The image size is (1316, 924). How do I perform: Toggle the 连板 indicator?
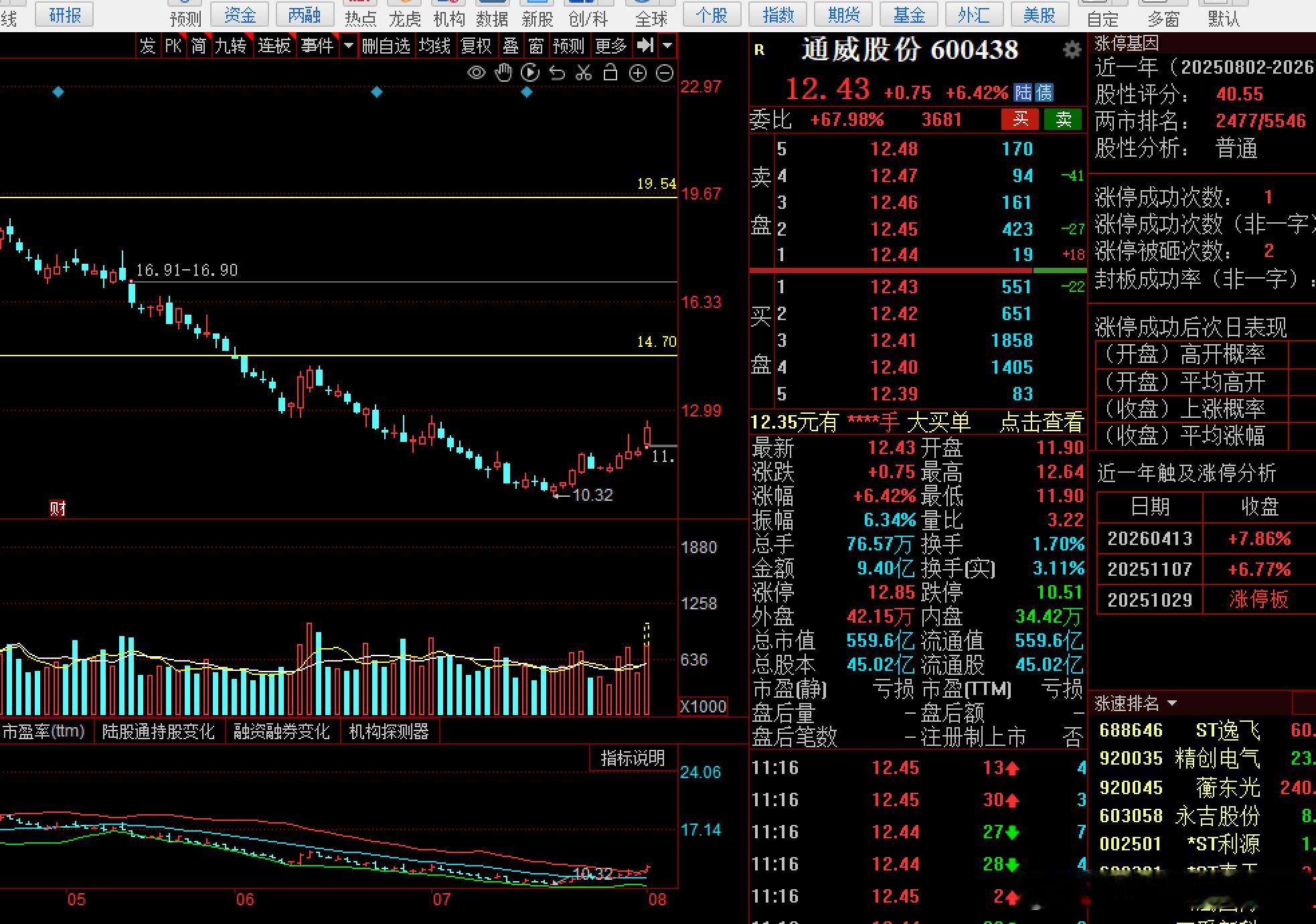[x=274, y=46]
